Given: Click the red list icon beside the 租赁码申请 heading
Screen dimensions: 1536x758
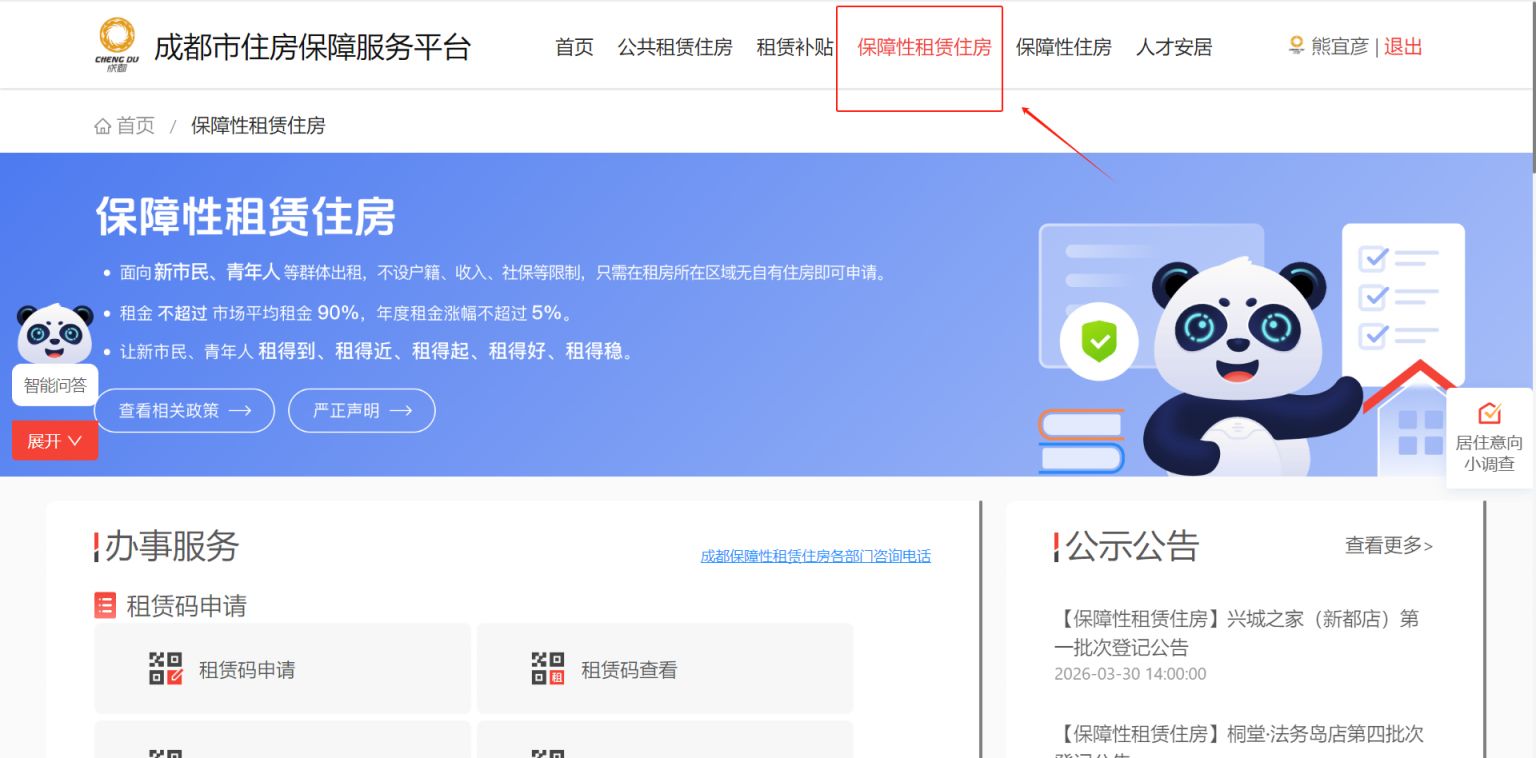Looking at the screenshot, I should point(105,605).
